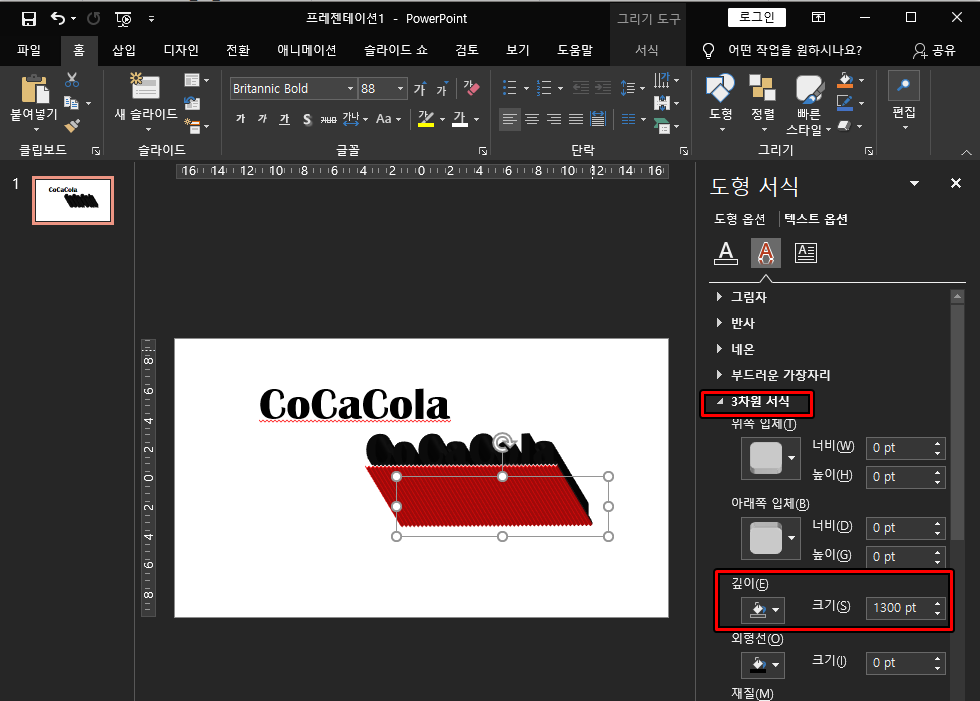This screenshot has width=980, height=701.
Task: Toggle italic text formatting
Action: pos(262,119)
